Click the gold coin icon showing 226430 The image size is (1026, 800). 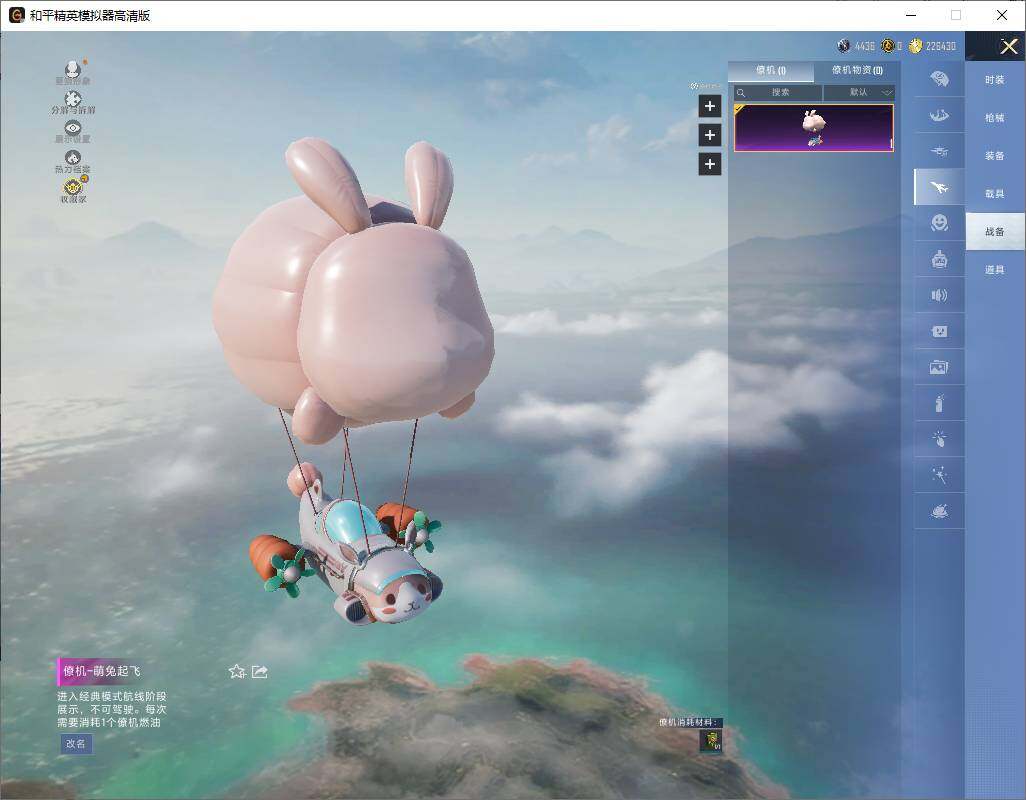[915, 46]
